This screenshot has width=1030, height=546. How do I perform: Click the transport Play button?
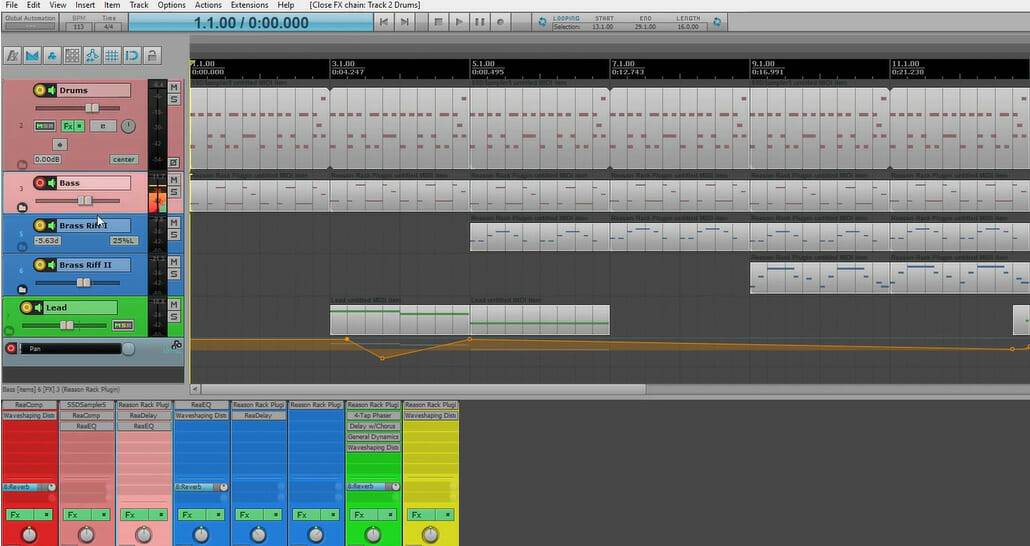[459, 21]
